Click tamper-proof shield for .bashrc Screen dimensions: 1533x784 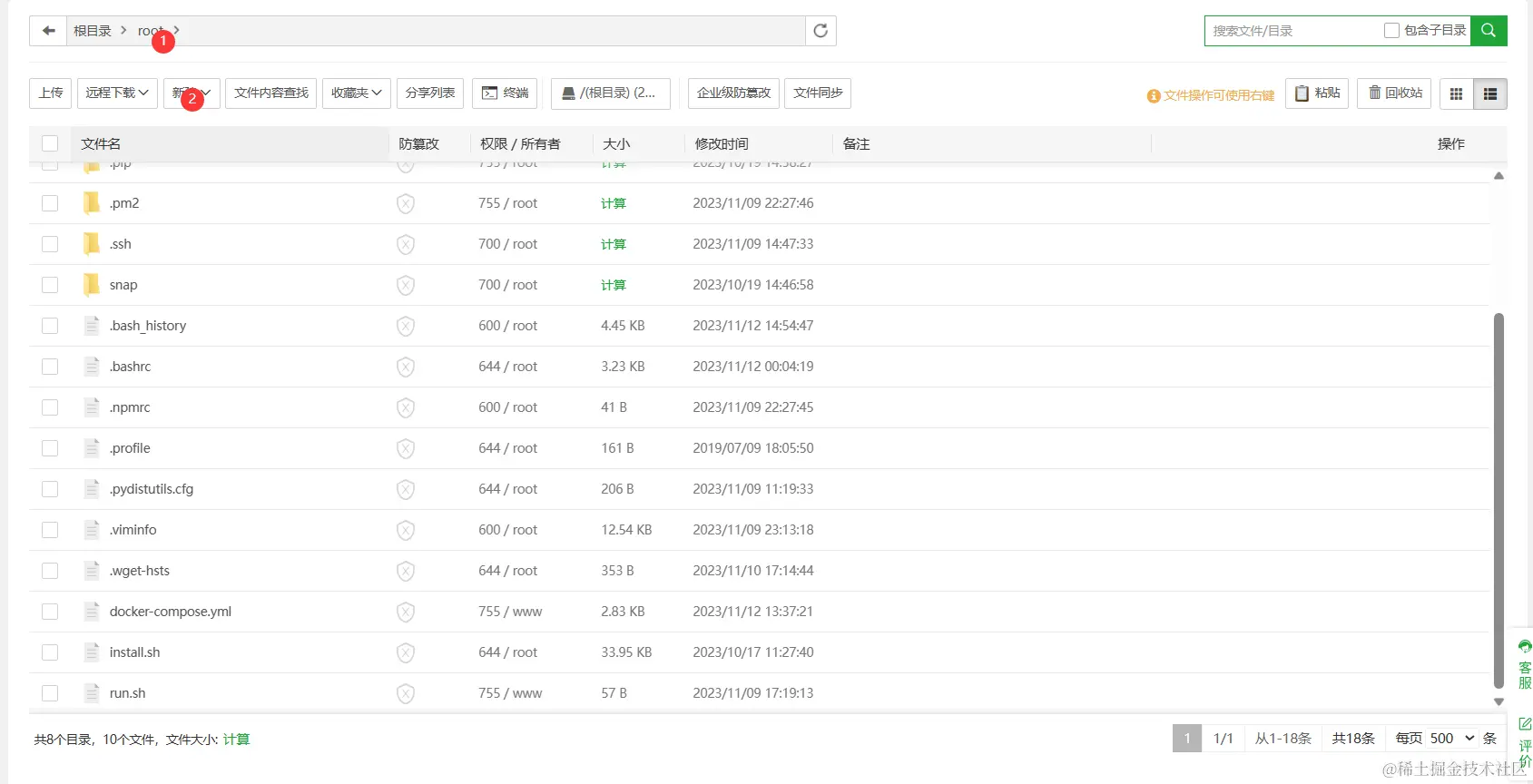(x=406, y=367)
